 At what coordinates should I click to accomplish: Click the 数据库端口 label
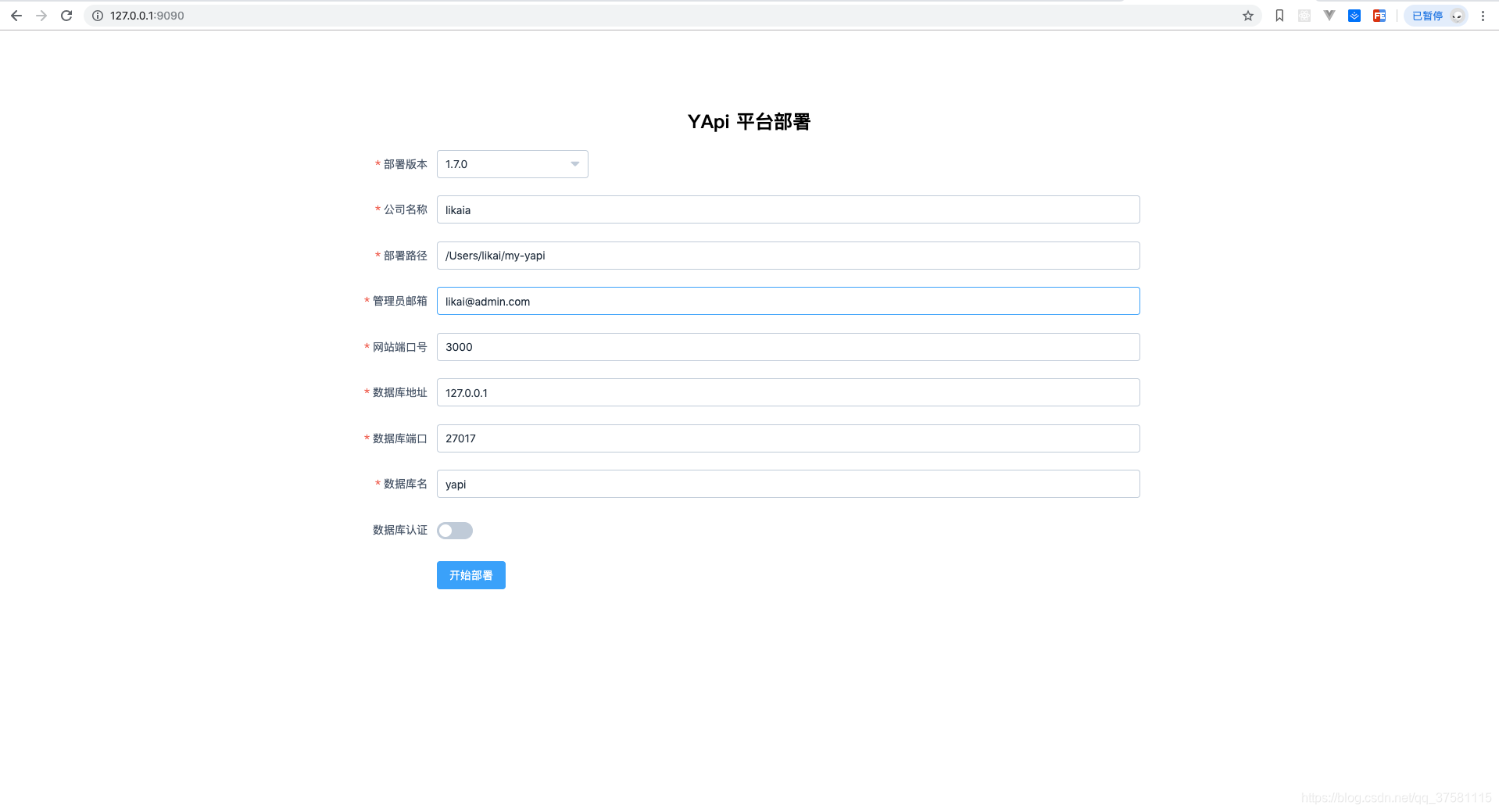click(400, 438)
